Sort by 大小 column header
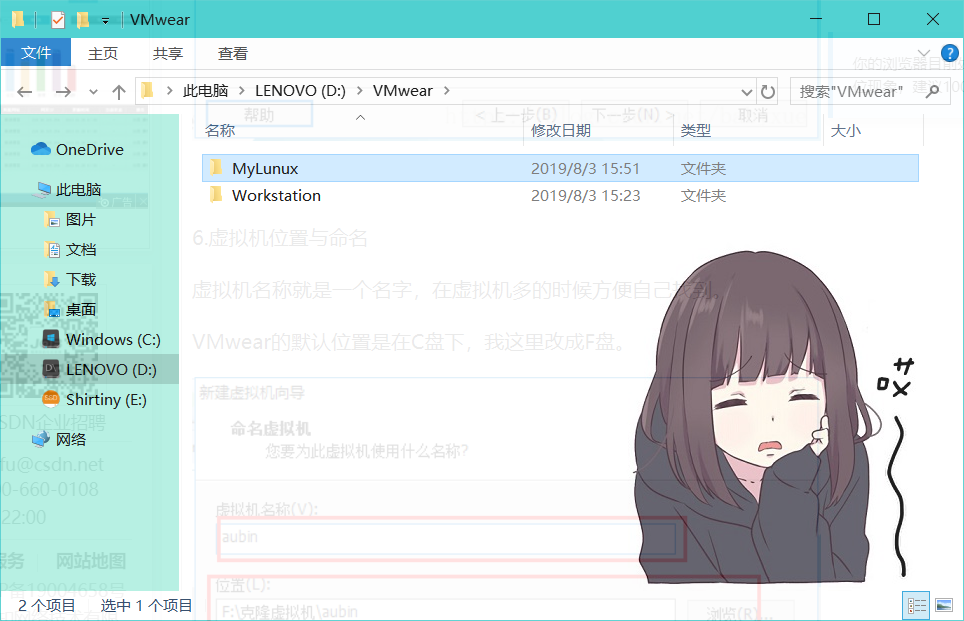Image resolution: width=964 pixels, height=621 pixels. tap(846, 131)
